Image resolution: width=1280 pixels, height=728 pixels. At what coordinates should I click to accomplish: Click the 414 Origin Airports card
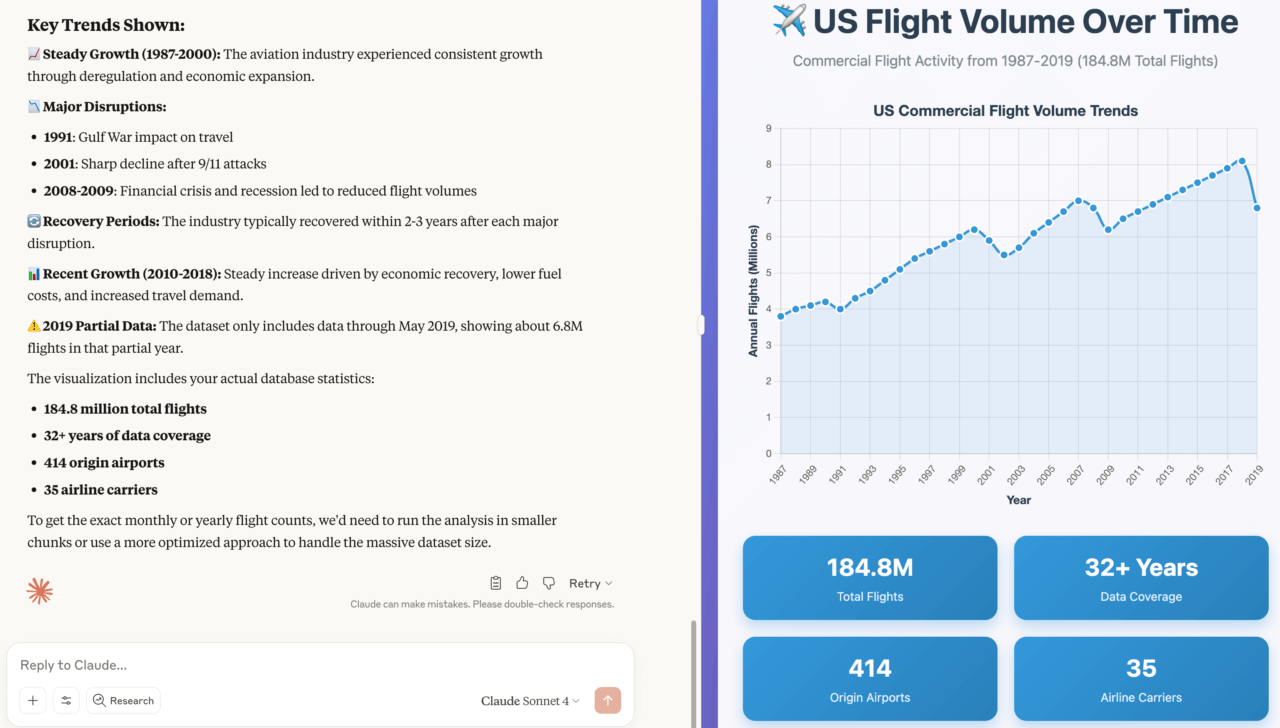[x=869, y=678]
